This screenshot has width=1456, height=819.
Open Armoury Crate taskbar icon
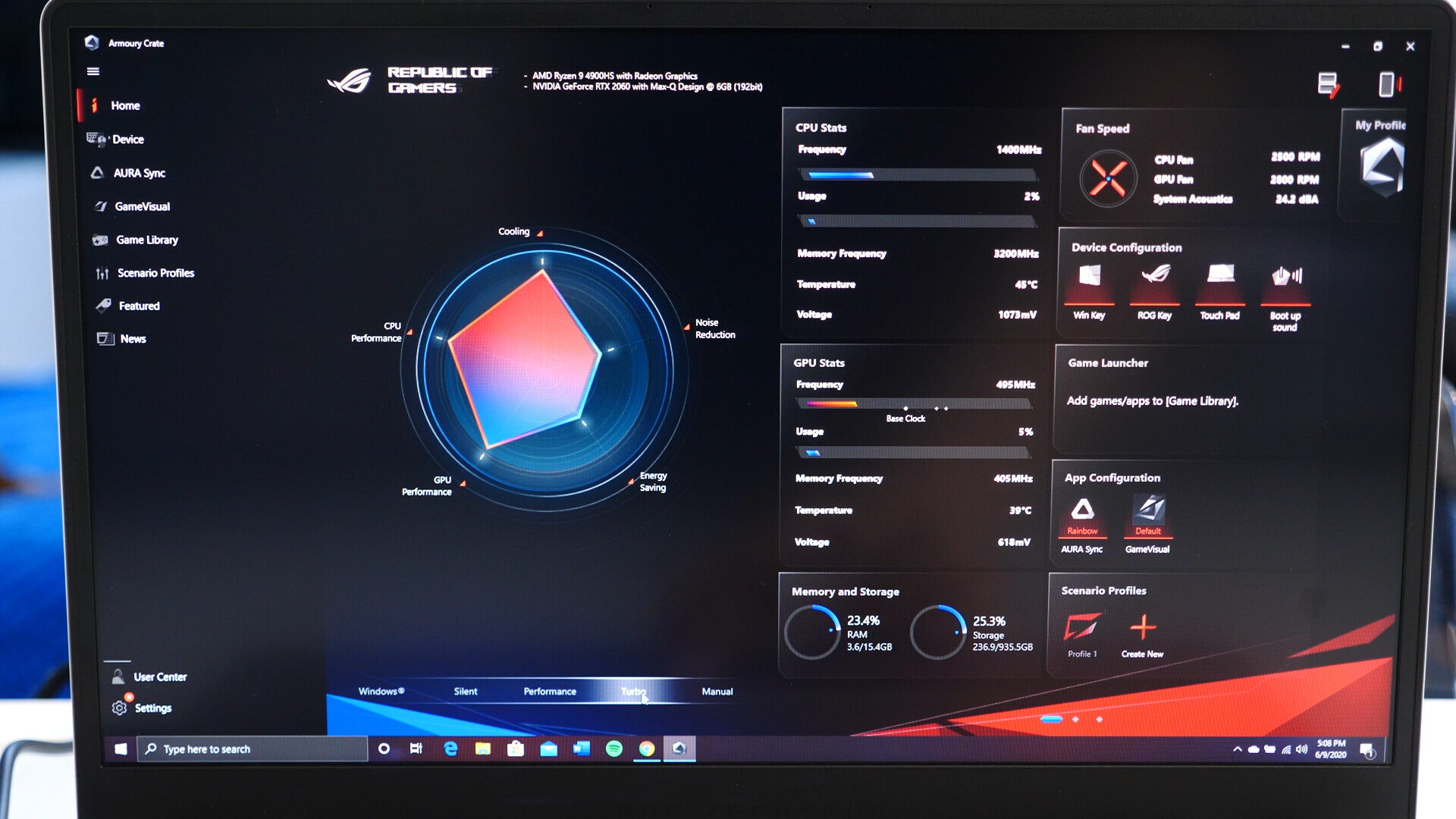(x=679, y=749)
